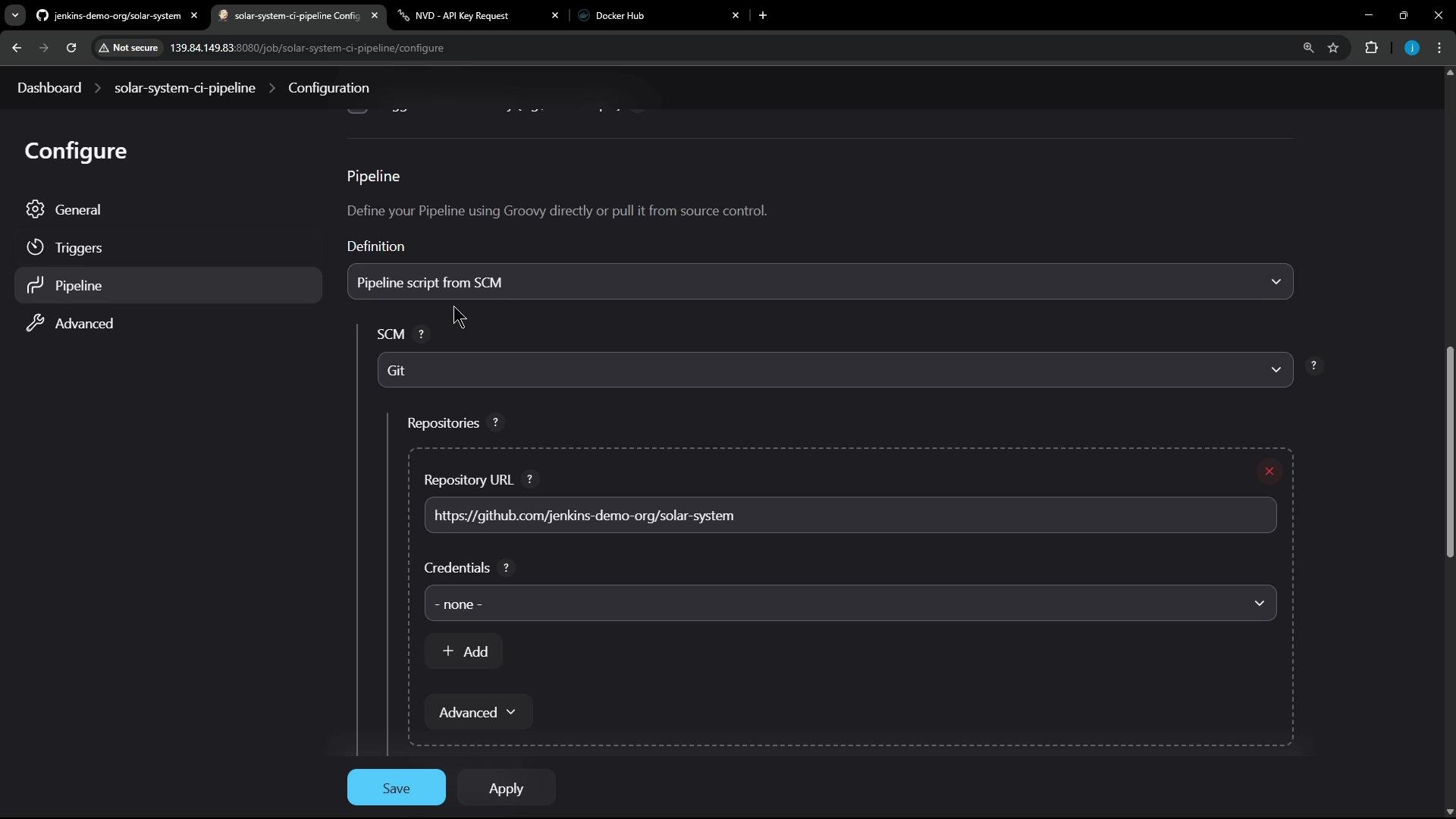
Task: Open Definition dropdown Pipeline script from SCM
Action: coord(820,282)
